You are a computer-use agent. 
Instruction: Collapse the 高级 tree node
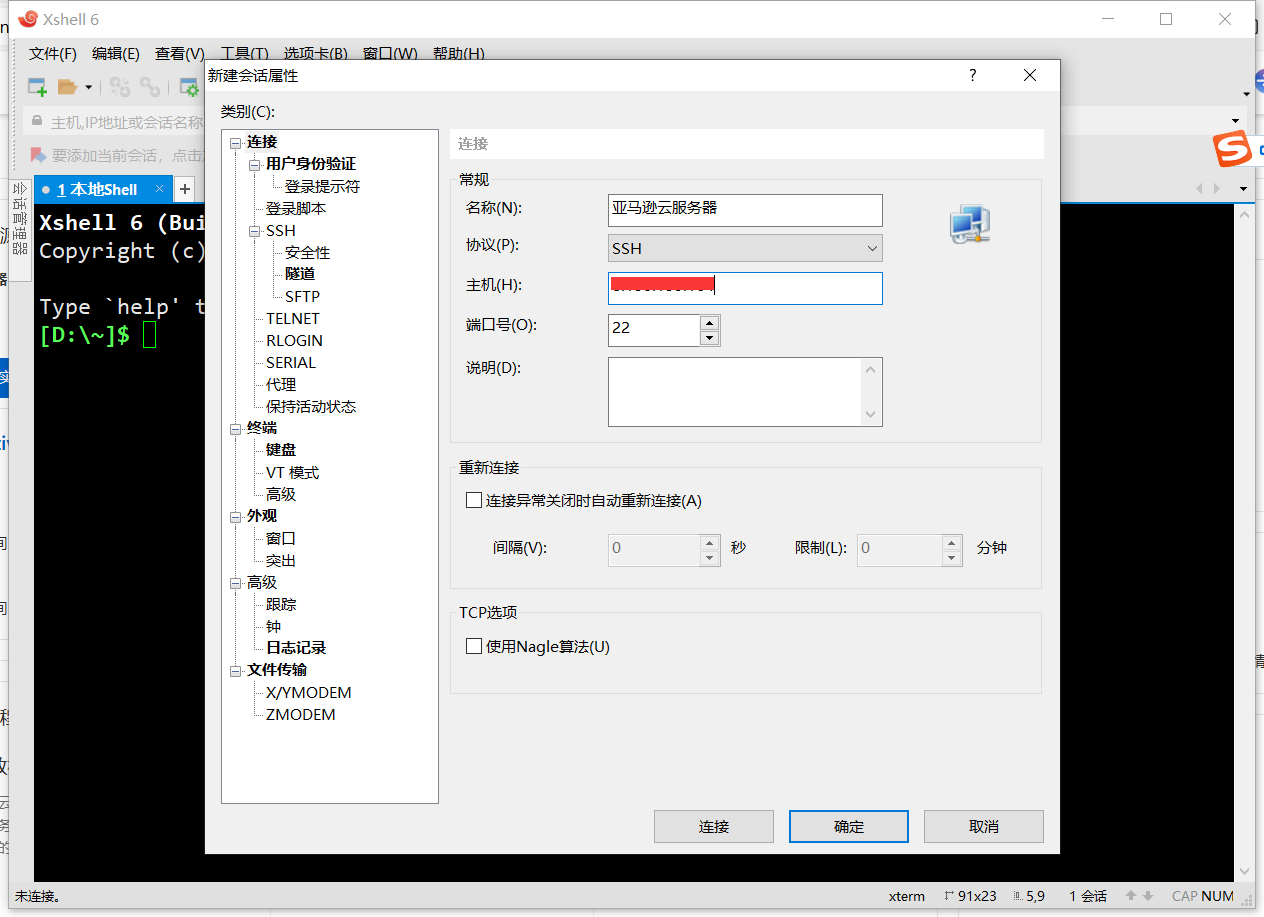(236, 583)
